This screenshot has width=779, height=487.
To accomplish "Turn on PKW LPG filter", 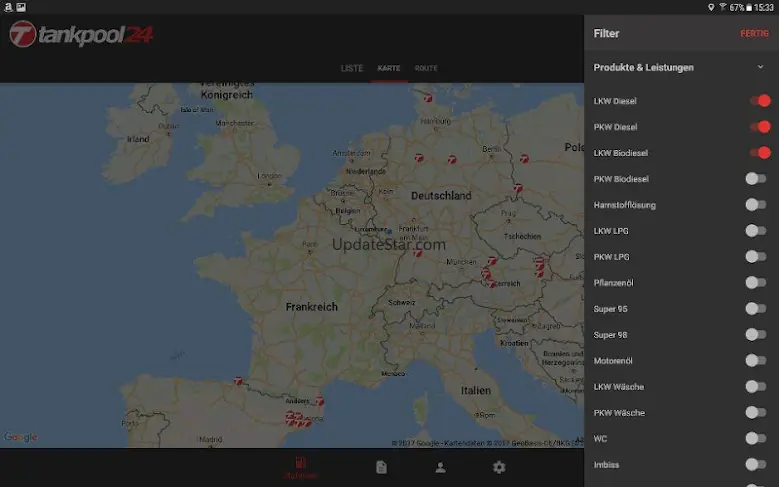I will pos(756,256).
